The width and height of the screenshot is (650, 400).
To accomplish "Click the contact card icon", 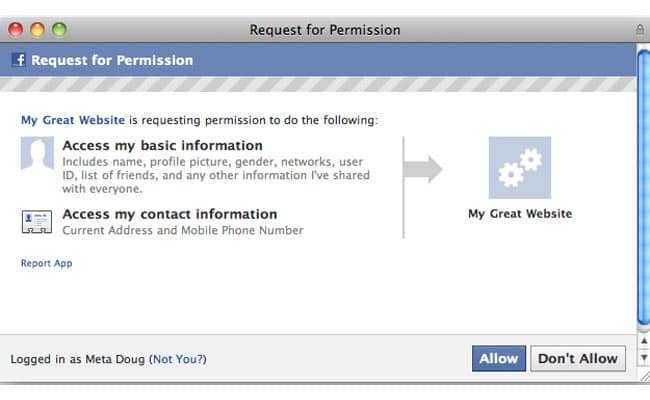I will pos(37,222).
